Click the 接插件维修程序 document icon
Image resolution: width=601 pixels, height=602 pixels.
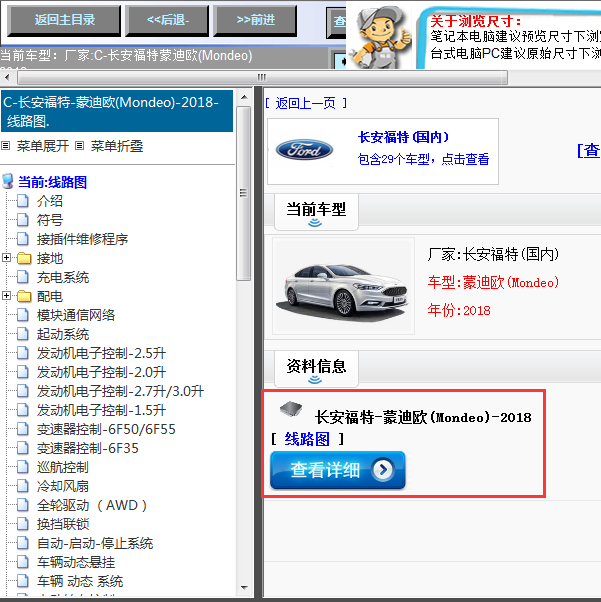pyautogui.click(x=23, y=239)
